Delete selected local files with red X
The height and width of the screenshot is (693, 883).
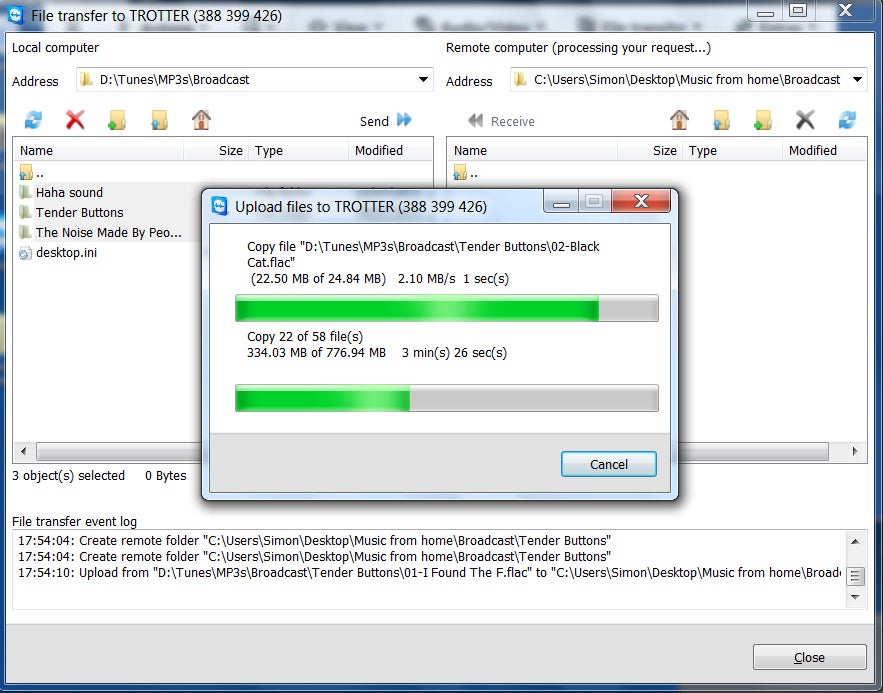pyautogui.click(x=75, y=119)
